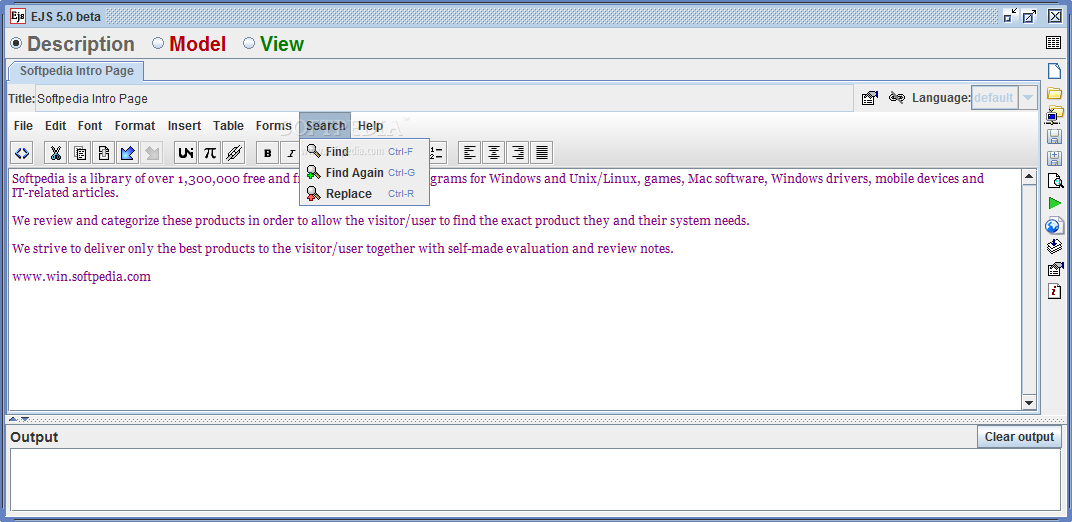Select the Description radio button
Viewport: 1072px width, 522px height.
(16, 44)
